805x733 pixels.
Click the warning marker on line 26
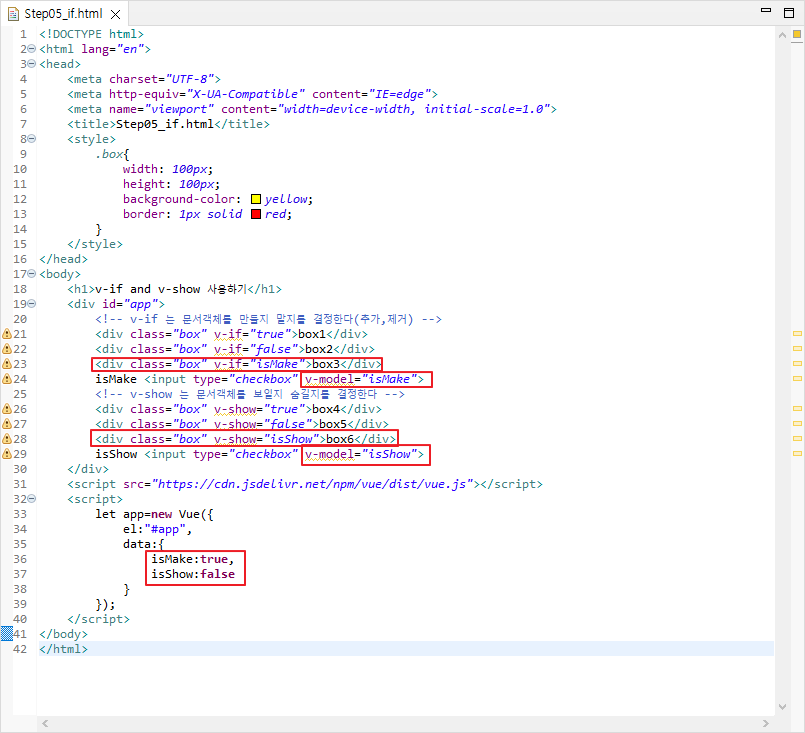(7, 409)
